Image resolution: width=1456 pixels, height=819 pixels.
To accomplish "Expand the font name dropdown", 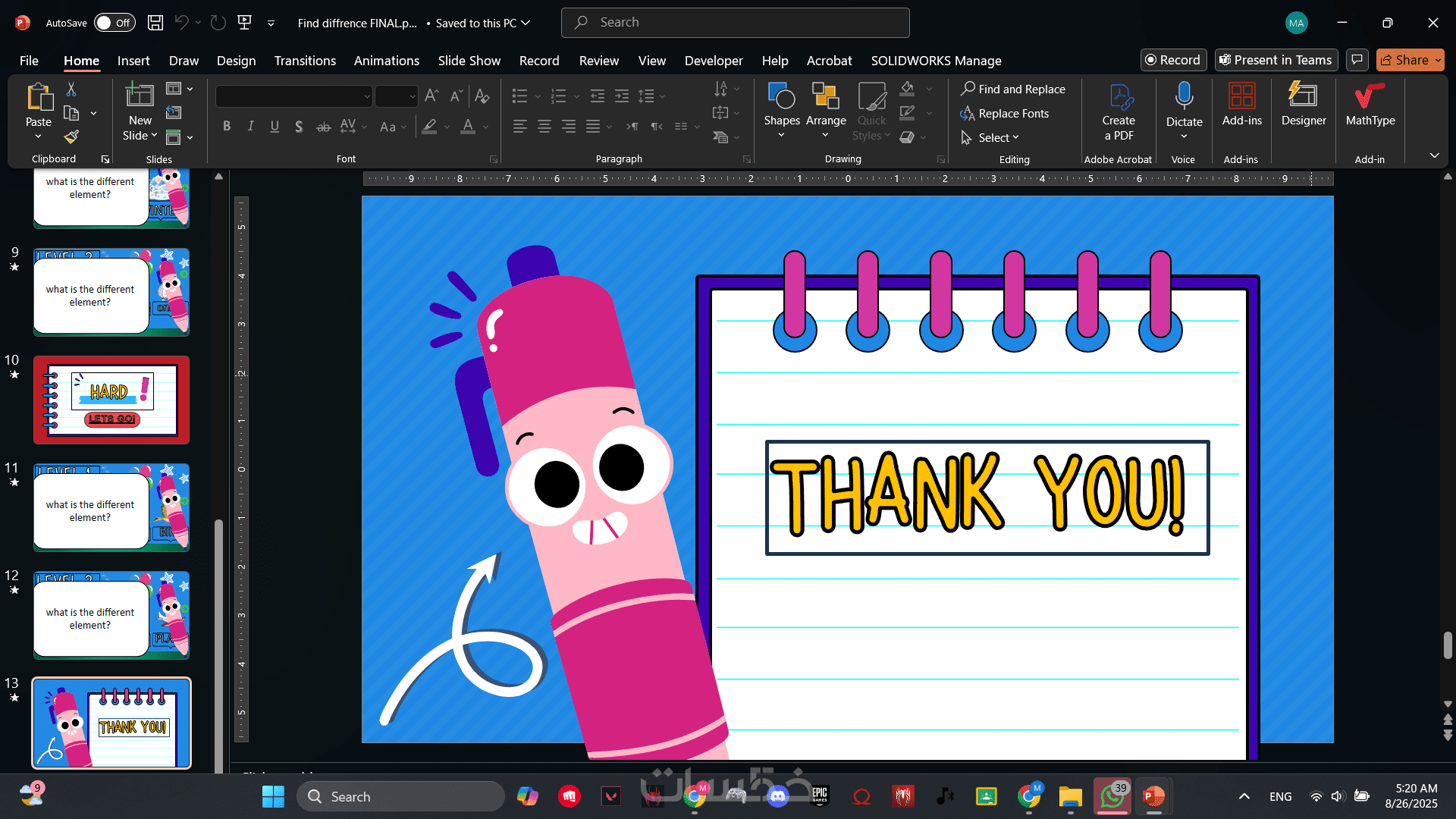I will click(367, 96).
